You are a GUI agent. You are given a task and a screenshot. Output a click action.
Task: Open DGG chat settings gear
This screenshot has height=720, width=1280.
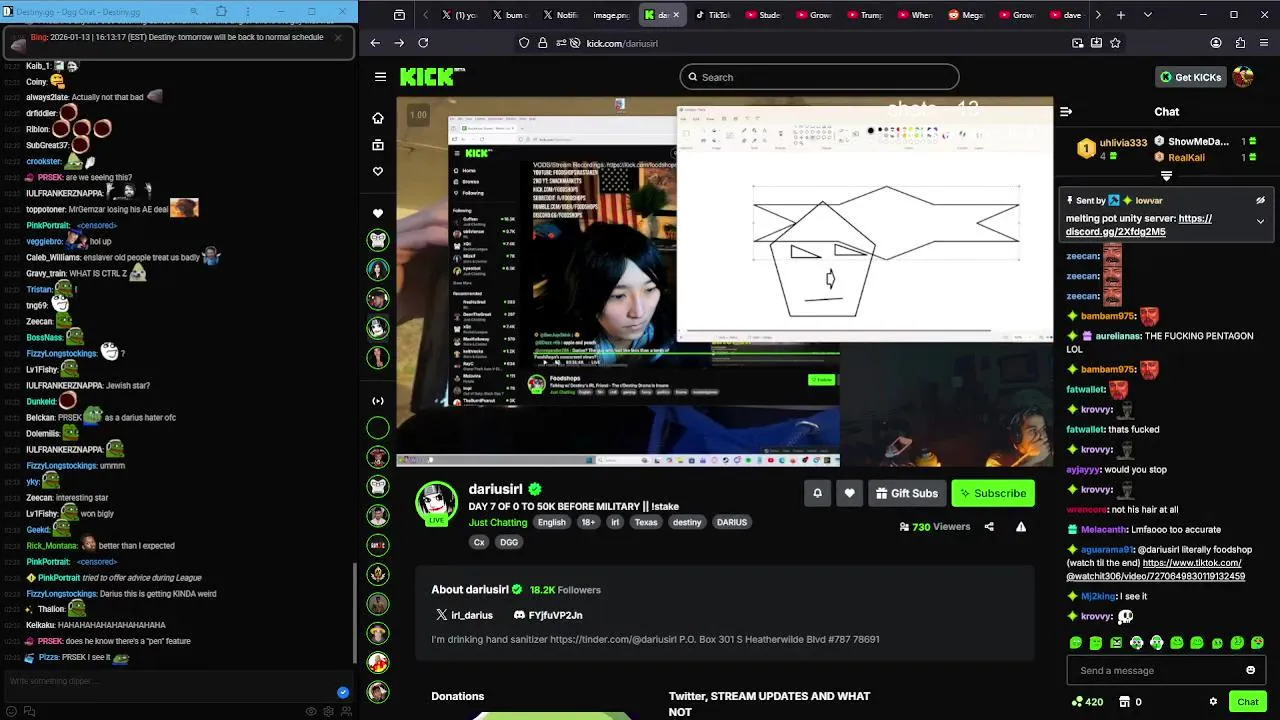point(328,711)
